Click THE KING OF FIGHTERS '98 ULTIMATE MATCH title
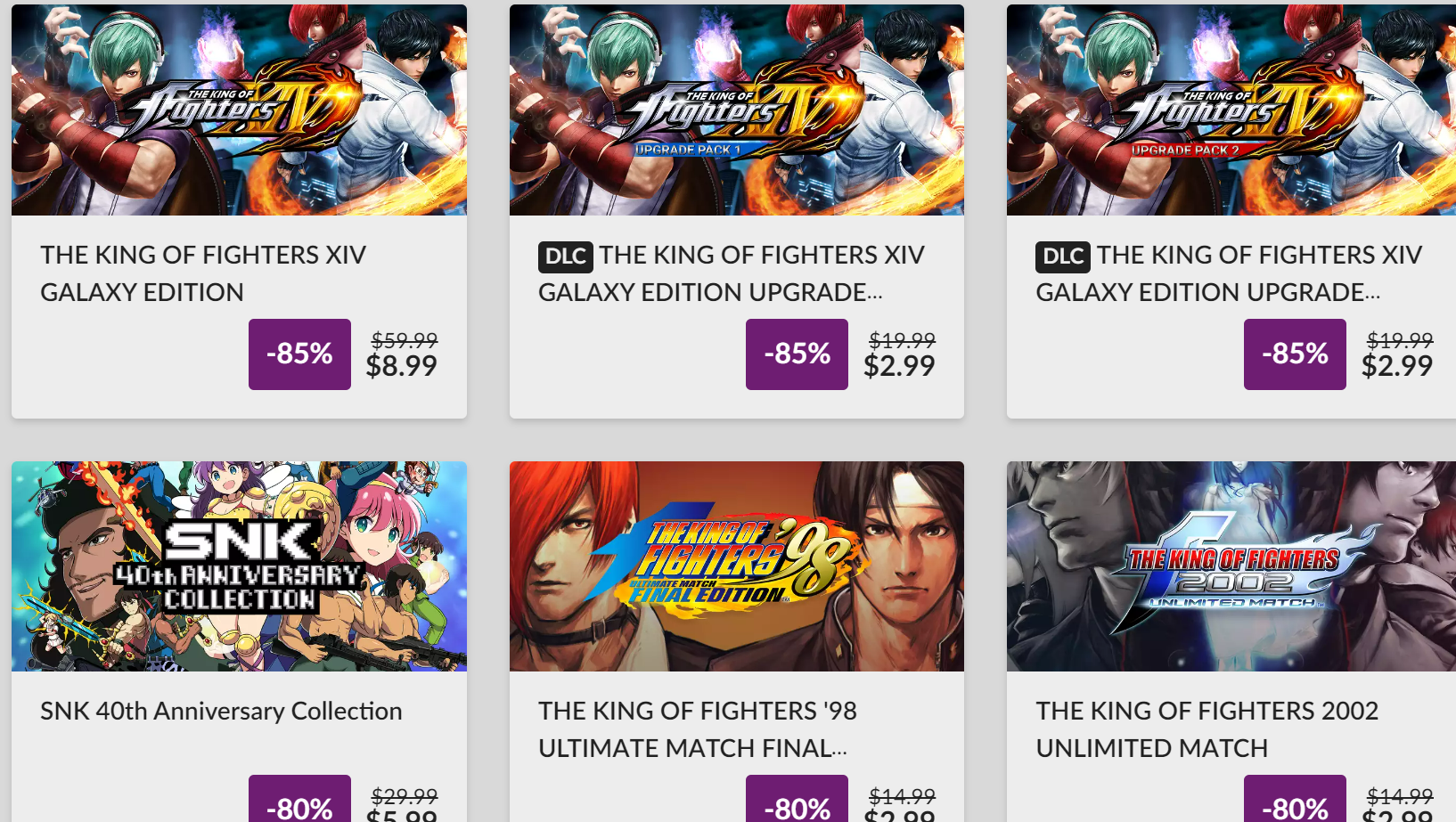 (x=697, y=729)
